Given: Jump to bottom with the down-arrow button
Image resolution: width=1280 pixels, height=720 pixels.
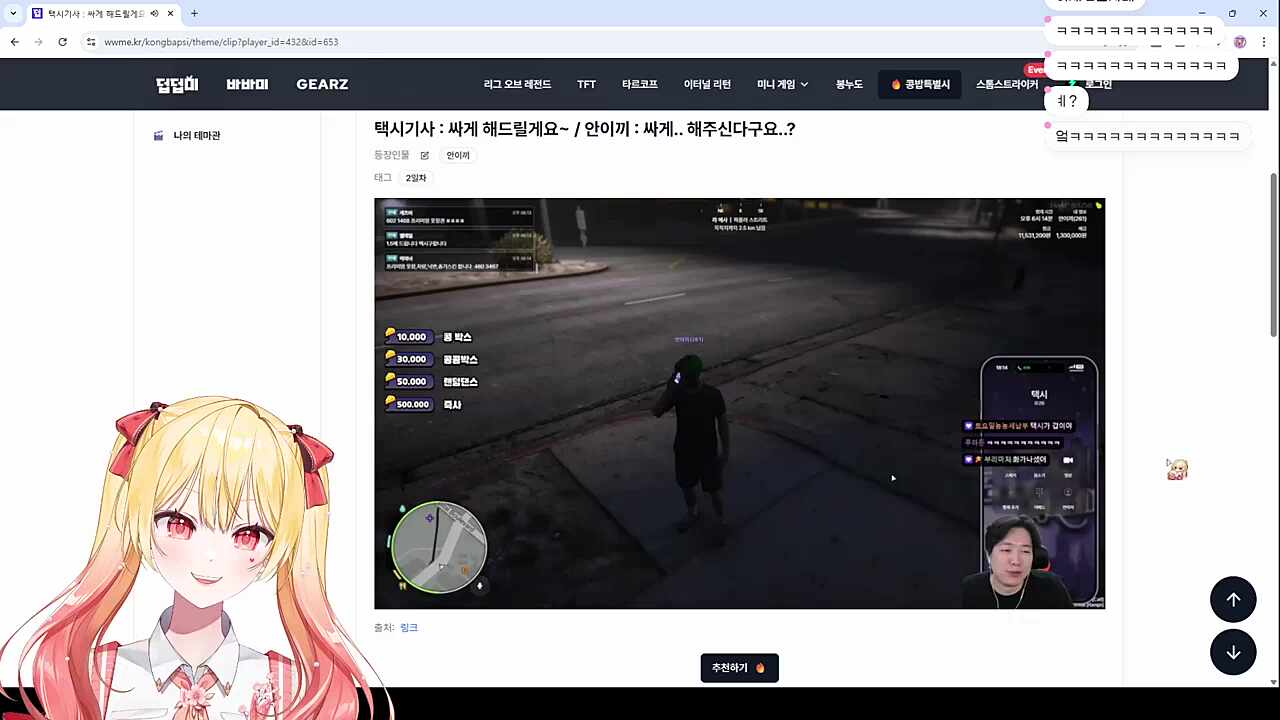Looking at the screenshot, I should (x=1233, y=652).
